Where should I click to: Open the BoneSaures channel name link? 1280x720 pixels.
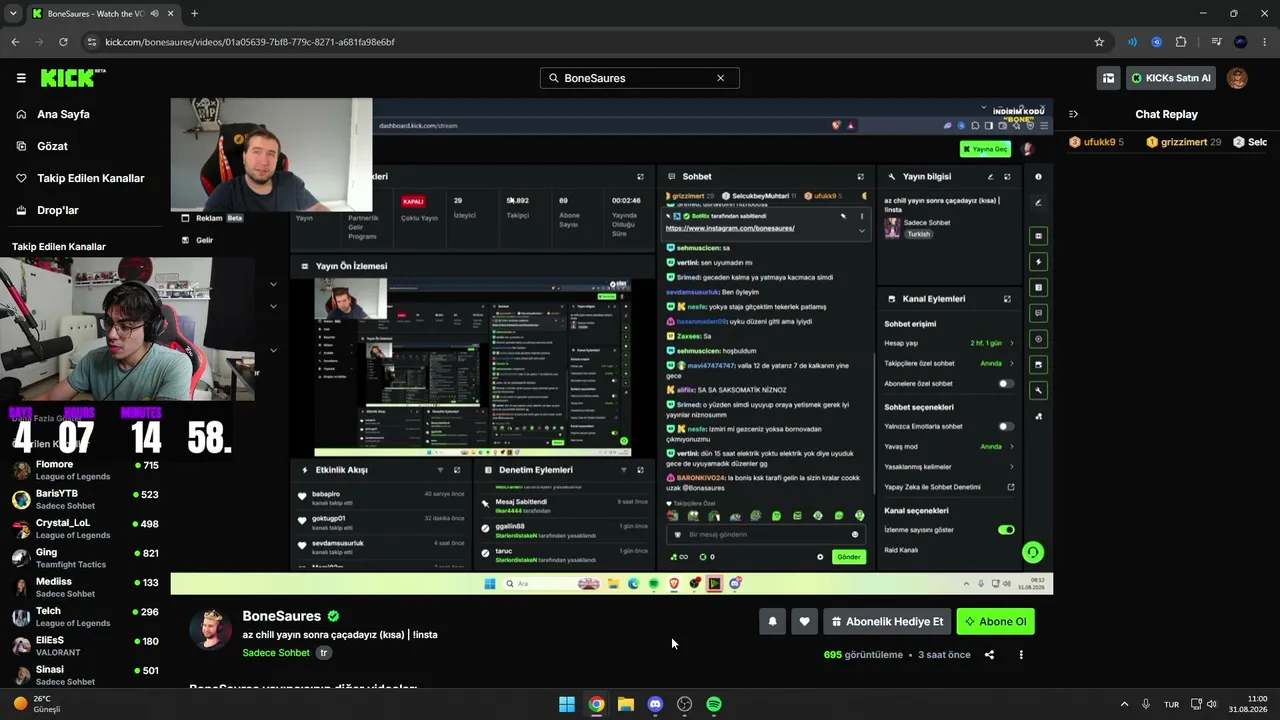point(282,616)
